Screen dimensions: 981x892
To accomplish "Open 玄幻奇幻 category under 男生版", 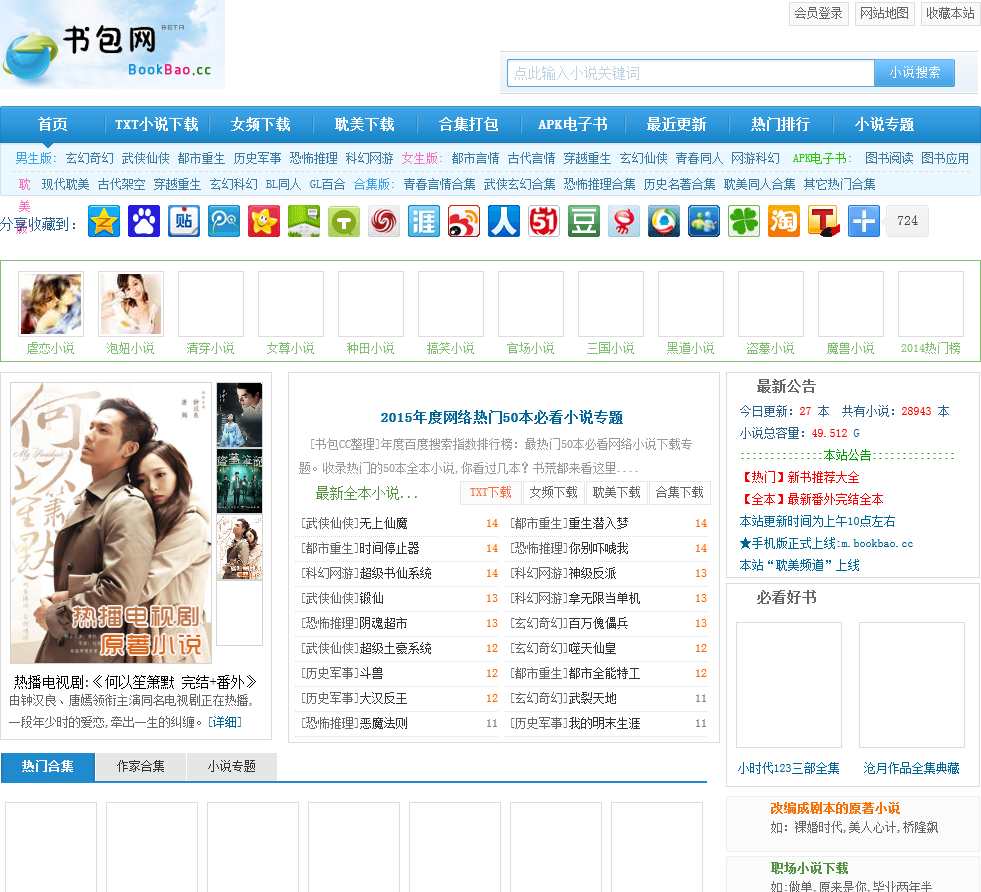I will coord(89,158).
